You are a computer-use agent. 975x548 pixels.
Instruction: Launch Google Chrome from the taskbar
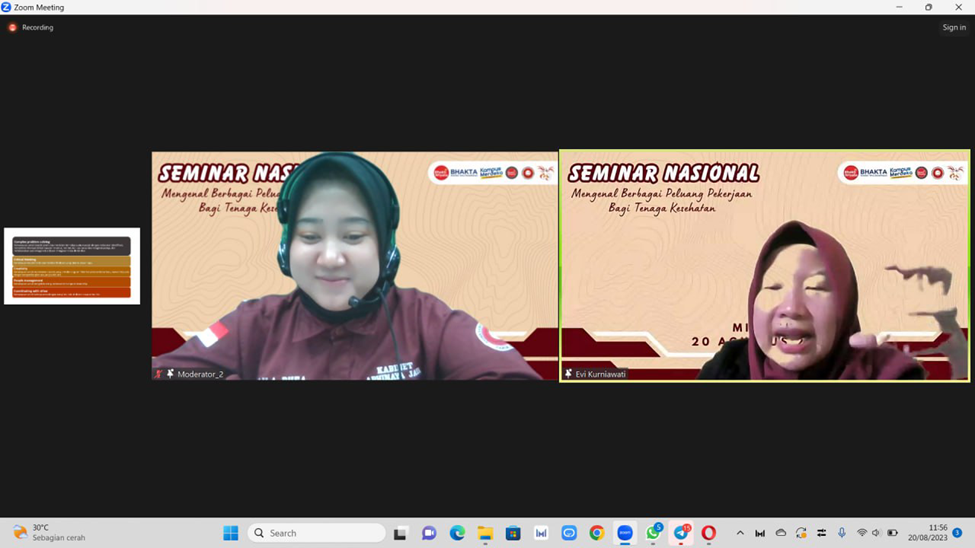pos(597,533)
